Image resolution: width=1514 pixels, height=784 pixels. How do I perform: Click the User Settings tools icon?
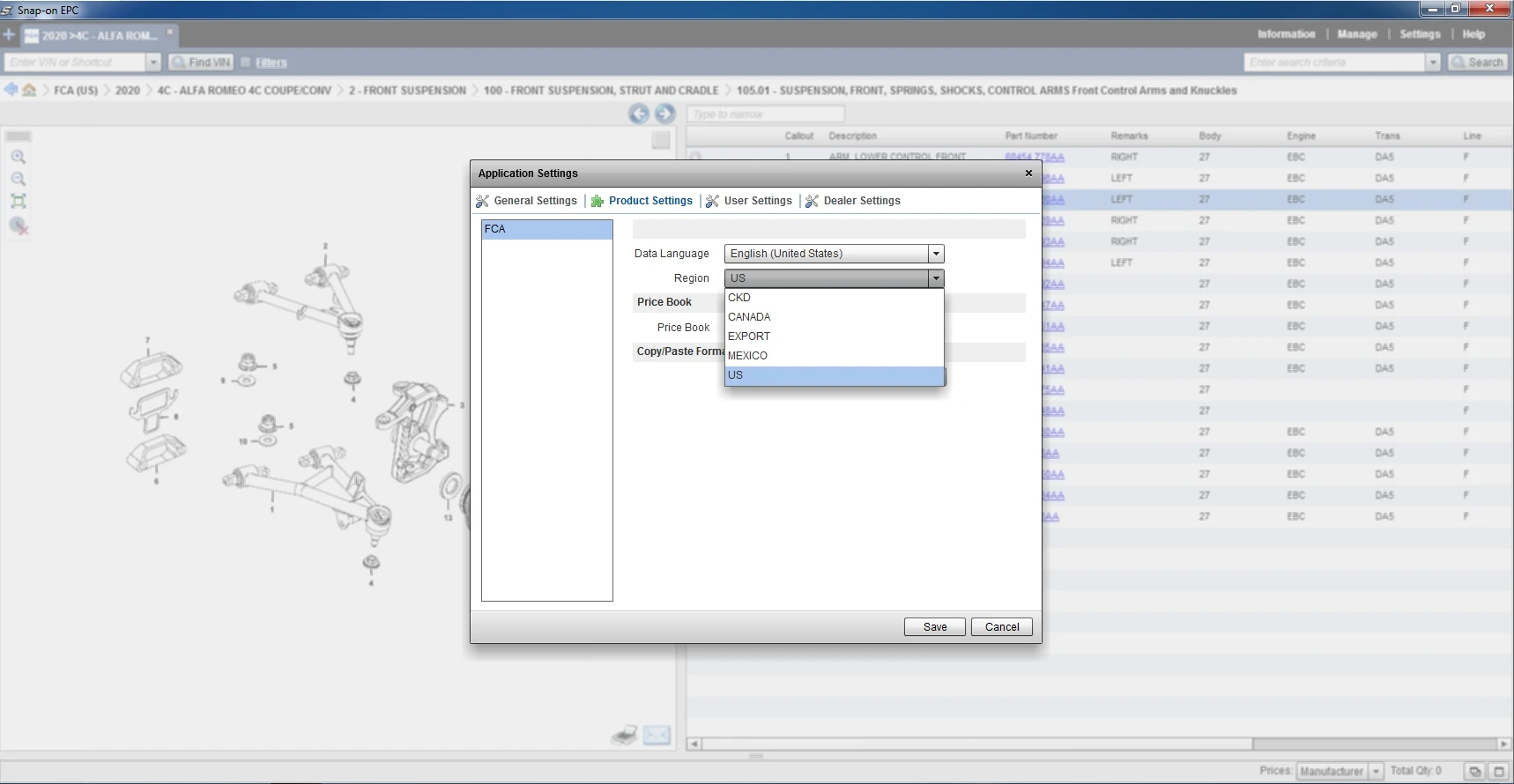712,201
